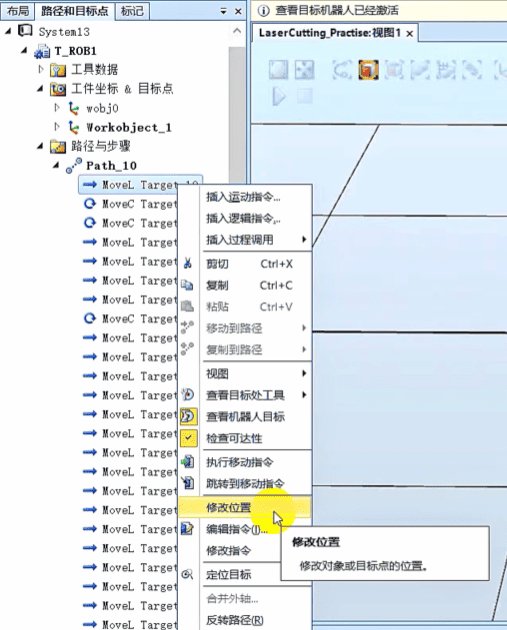Select the 工件坐标 & 目标点 folder

pos(122,89)
